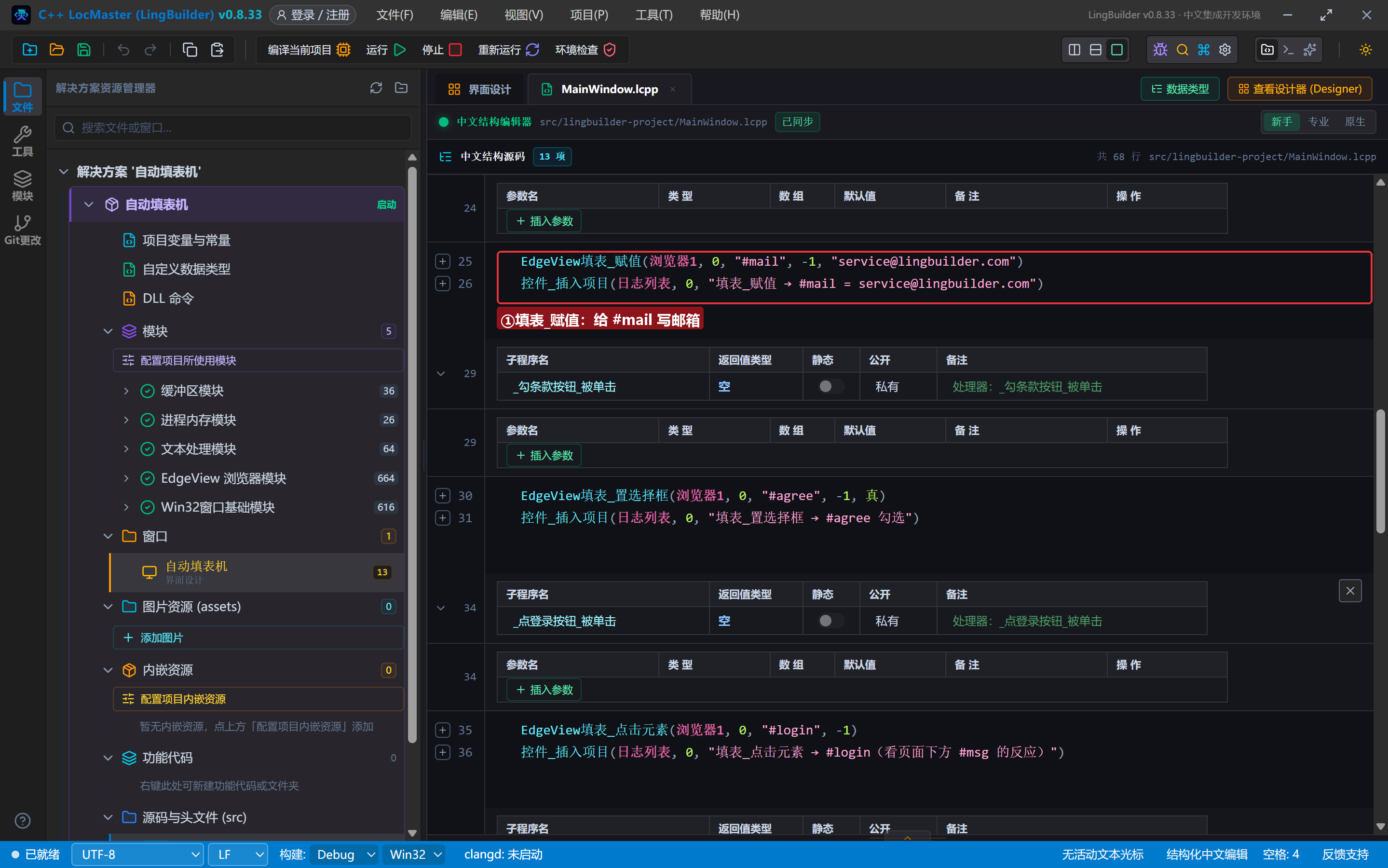1388x868 pixels.
Task: Open the 工具(T) menu
Action: pos(654,15)
